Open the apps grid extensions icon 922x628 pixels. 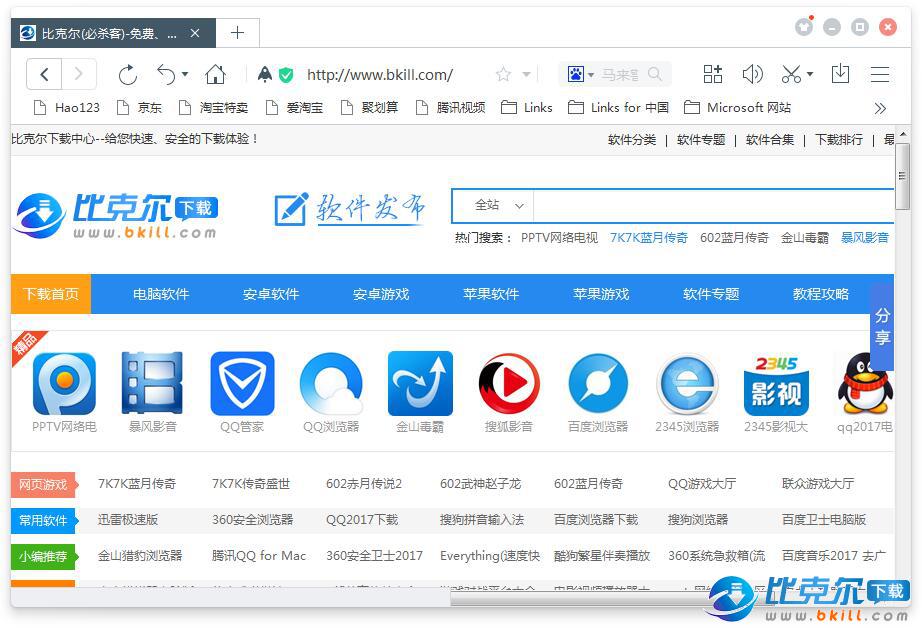(713, 74)
